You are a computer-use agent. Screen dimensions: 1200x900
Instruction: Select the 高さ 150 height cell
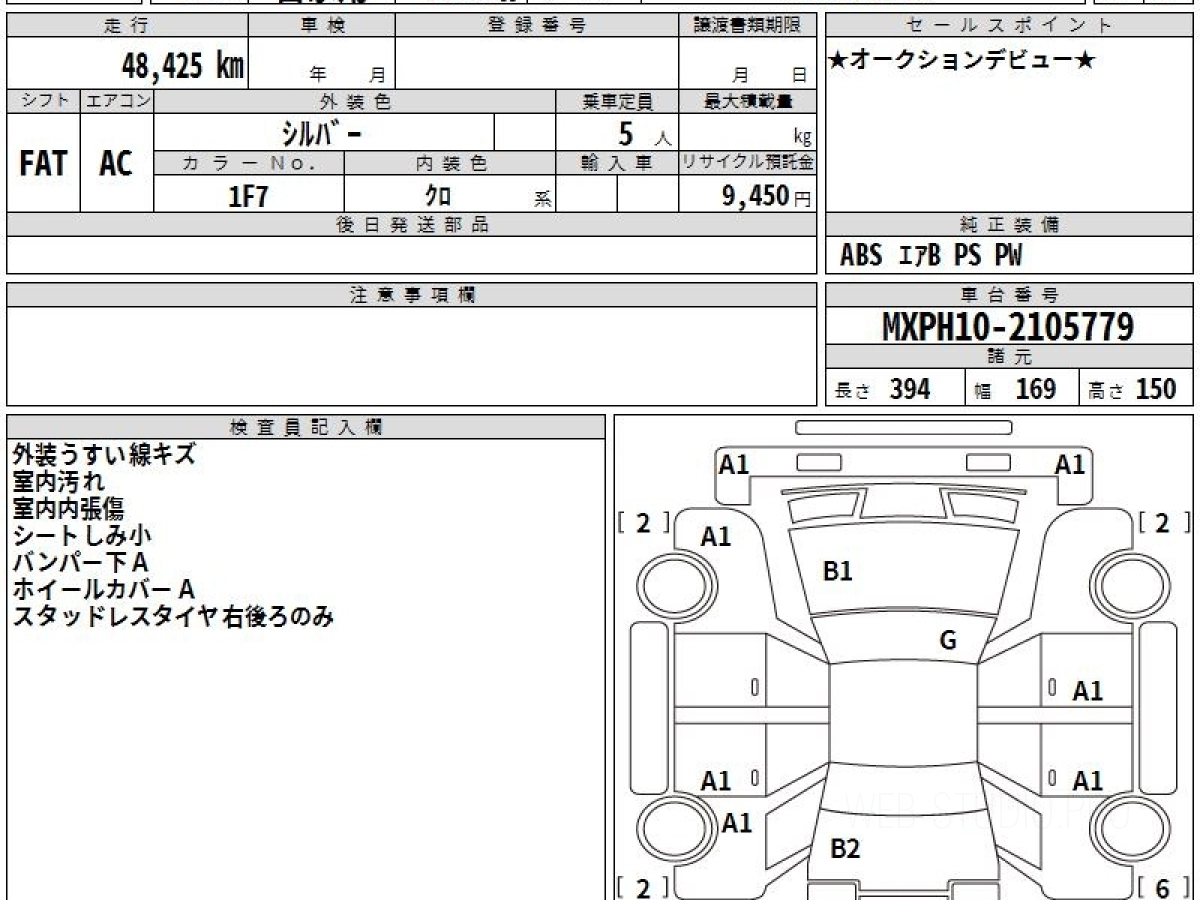1136,389
